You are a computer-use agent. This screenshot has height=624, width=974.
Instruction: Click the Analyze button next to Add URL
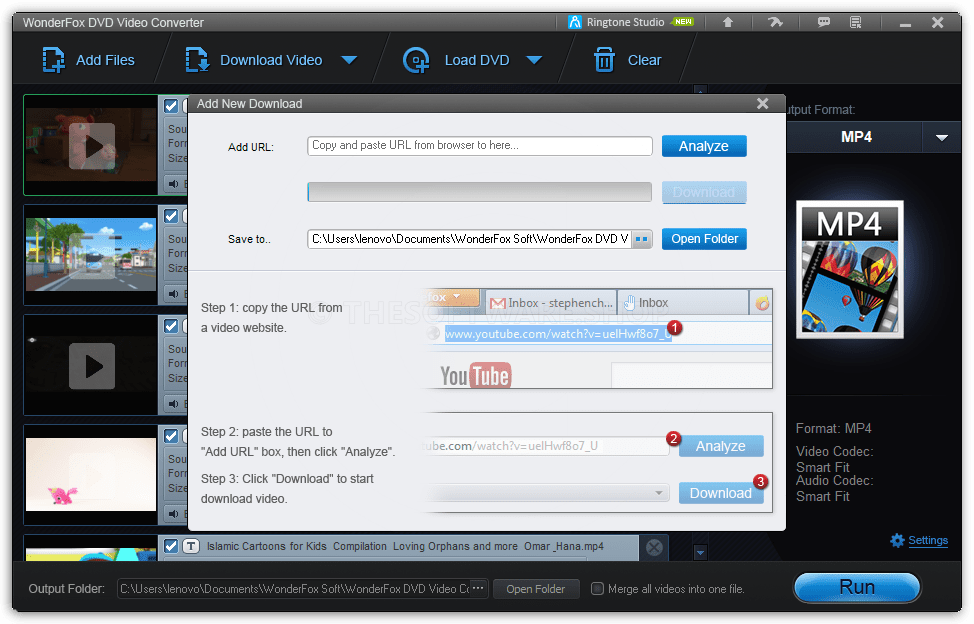click(x=704, y=147)
